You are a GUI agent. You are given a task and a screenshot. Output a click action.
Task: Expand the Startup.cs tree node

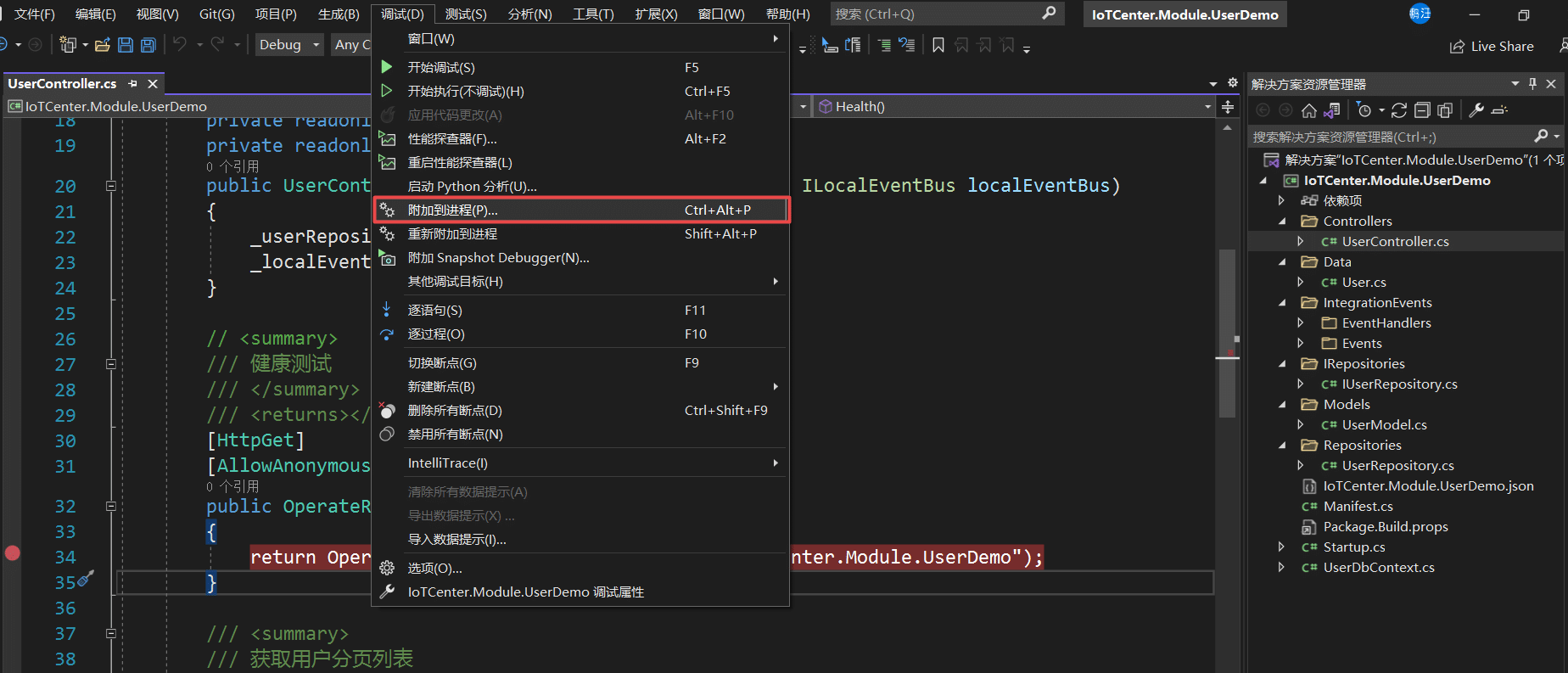coord(1281,547)
